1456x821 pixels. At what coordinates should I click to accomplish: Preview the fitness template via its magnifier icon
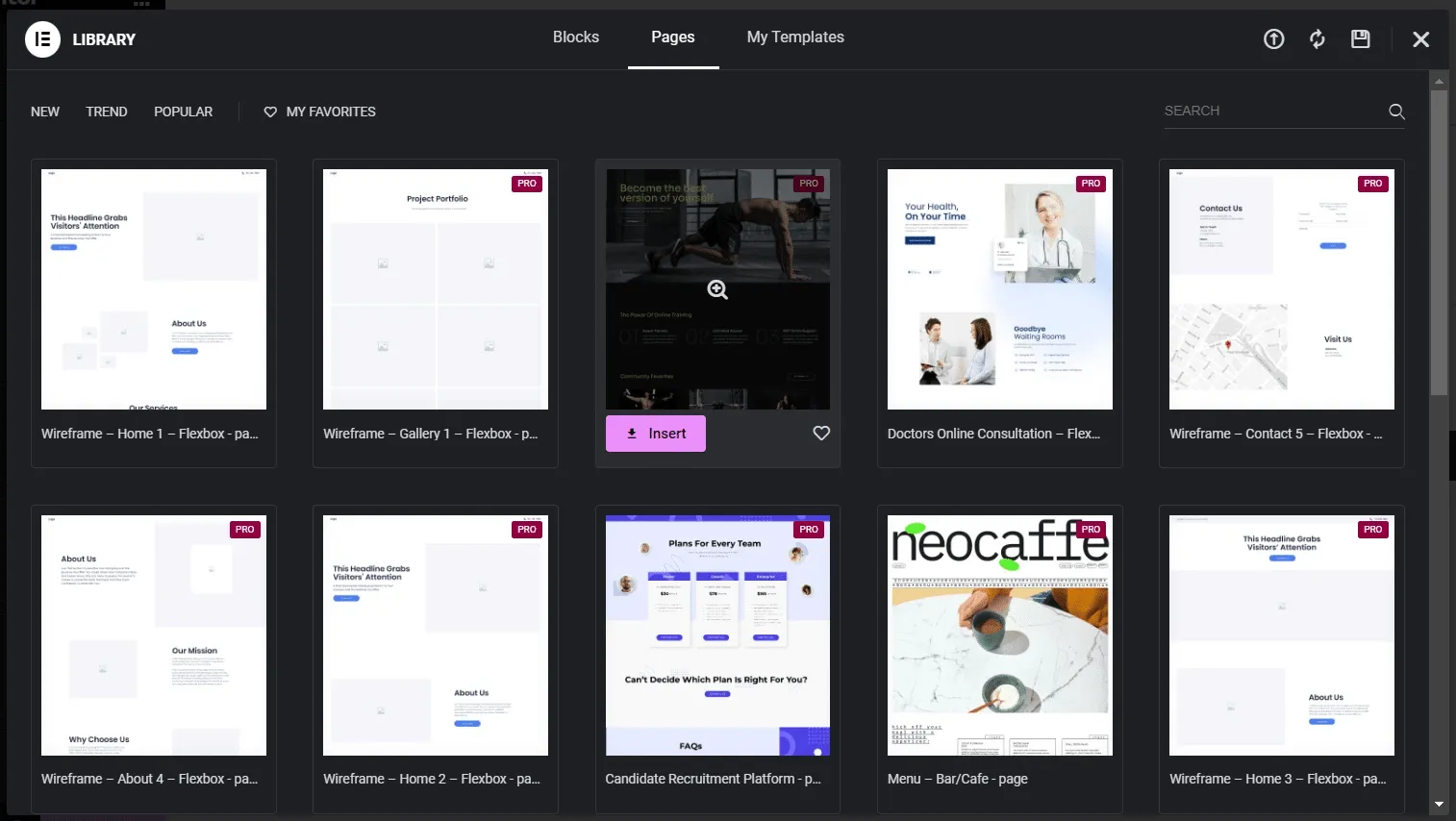pyautogui.click(x=716, y=288)
